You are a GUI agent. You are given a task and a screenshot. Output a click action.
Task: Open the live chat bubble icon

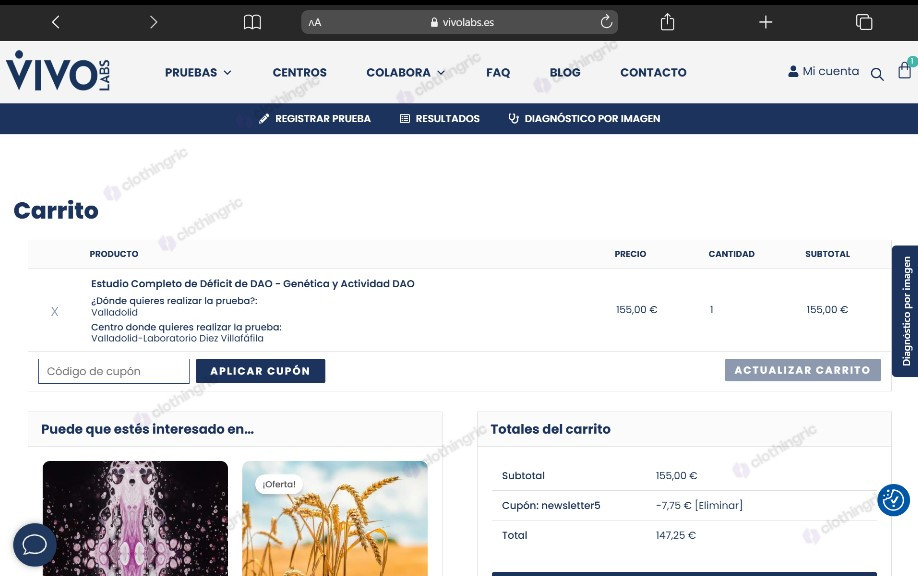pyautogui.click(x=35, y=544)
